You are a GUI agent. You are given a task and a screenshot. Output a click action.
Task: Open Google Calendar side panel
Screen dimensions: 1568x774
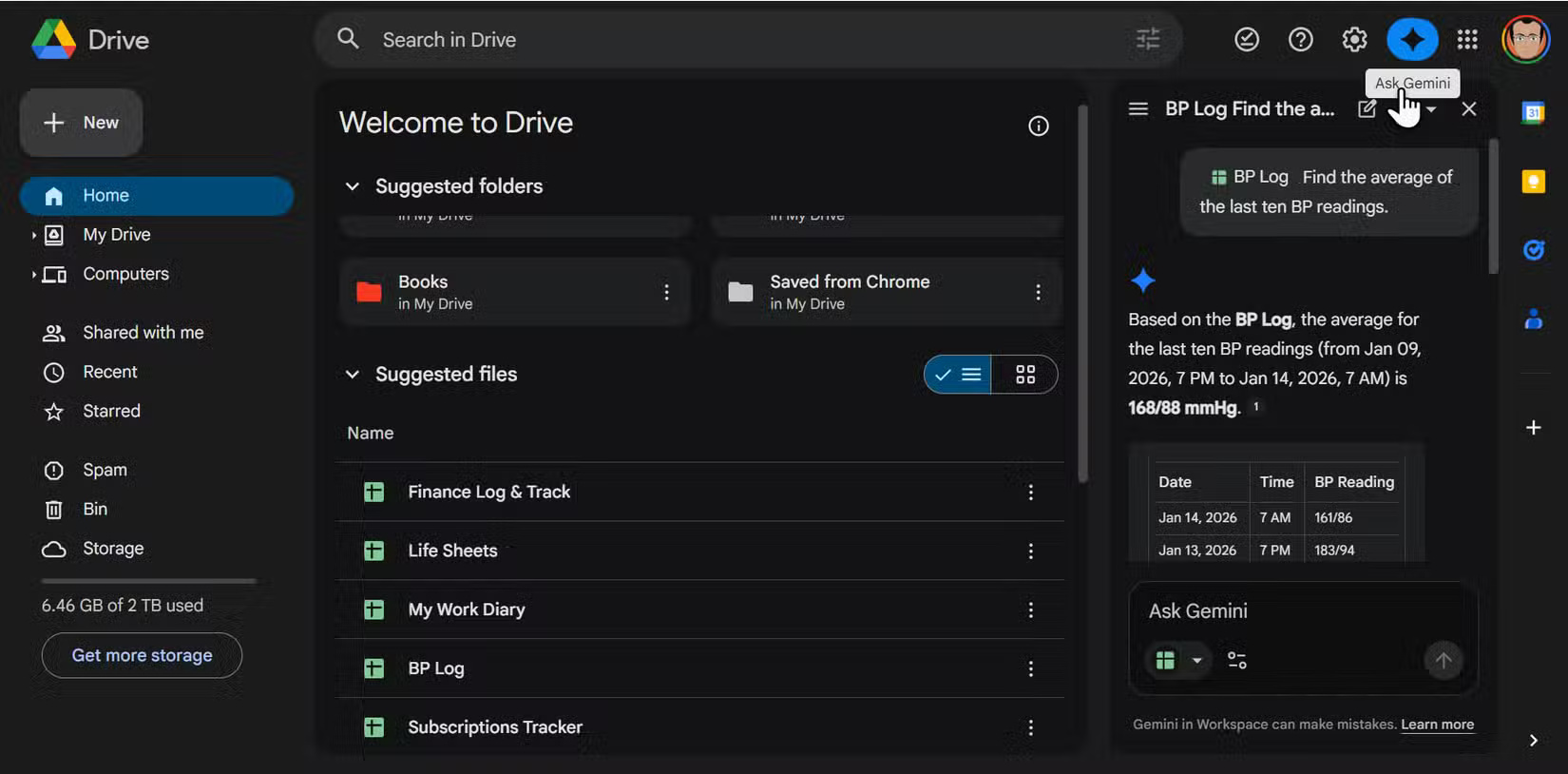point(1533,112)
